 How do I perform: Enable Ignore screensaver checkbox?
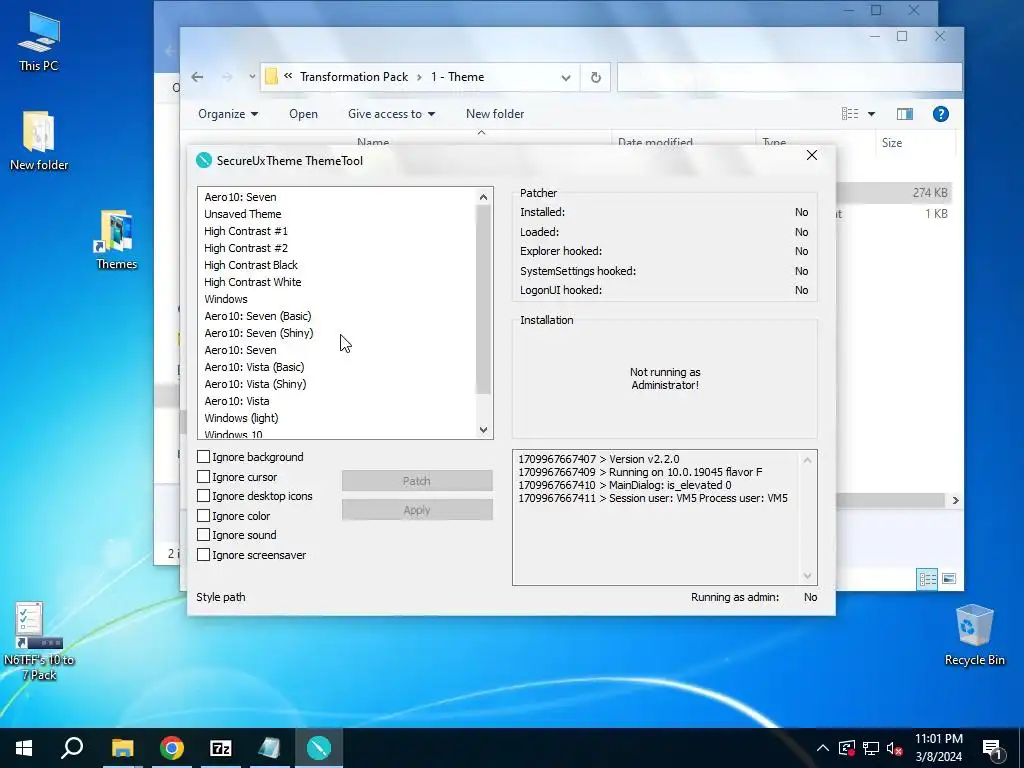point(204,554)
